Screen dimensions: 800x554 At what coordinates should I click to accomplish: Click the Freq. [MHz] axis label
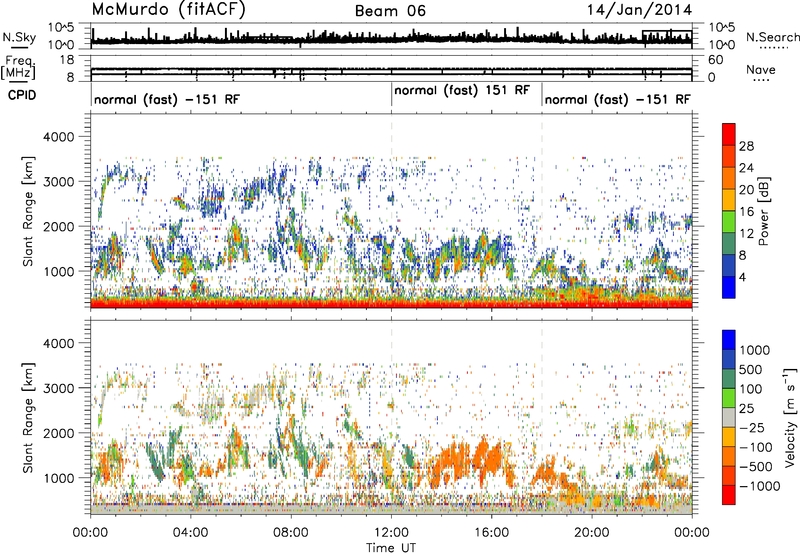[x=18, y=68]
